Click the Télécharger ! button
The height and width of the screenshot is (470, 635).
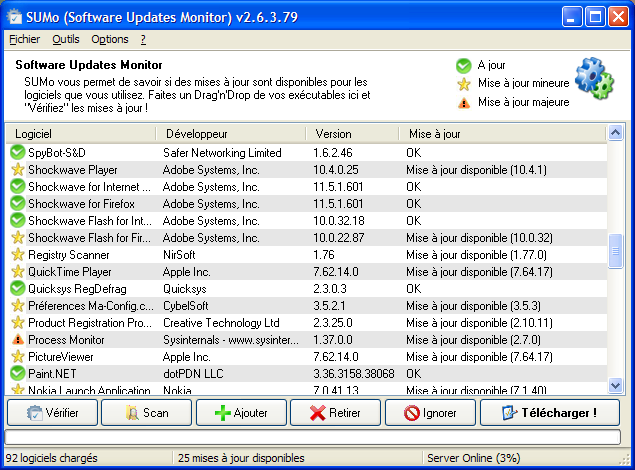(550, 413)
